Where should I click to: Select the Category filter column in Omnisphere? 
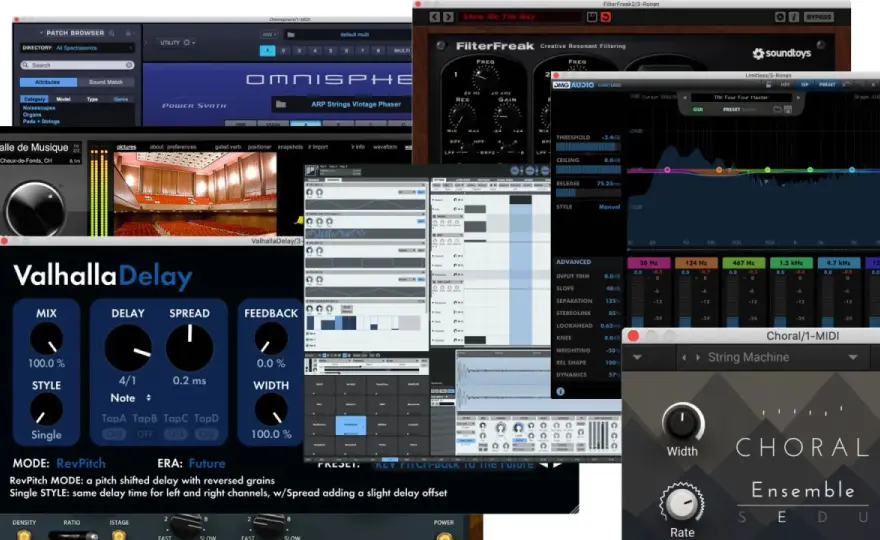pos(34,99)
